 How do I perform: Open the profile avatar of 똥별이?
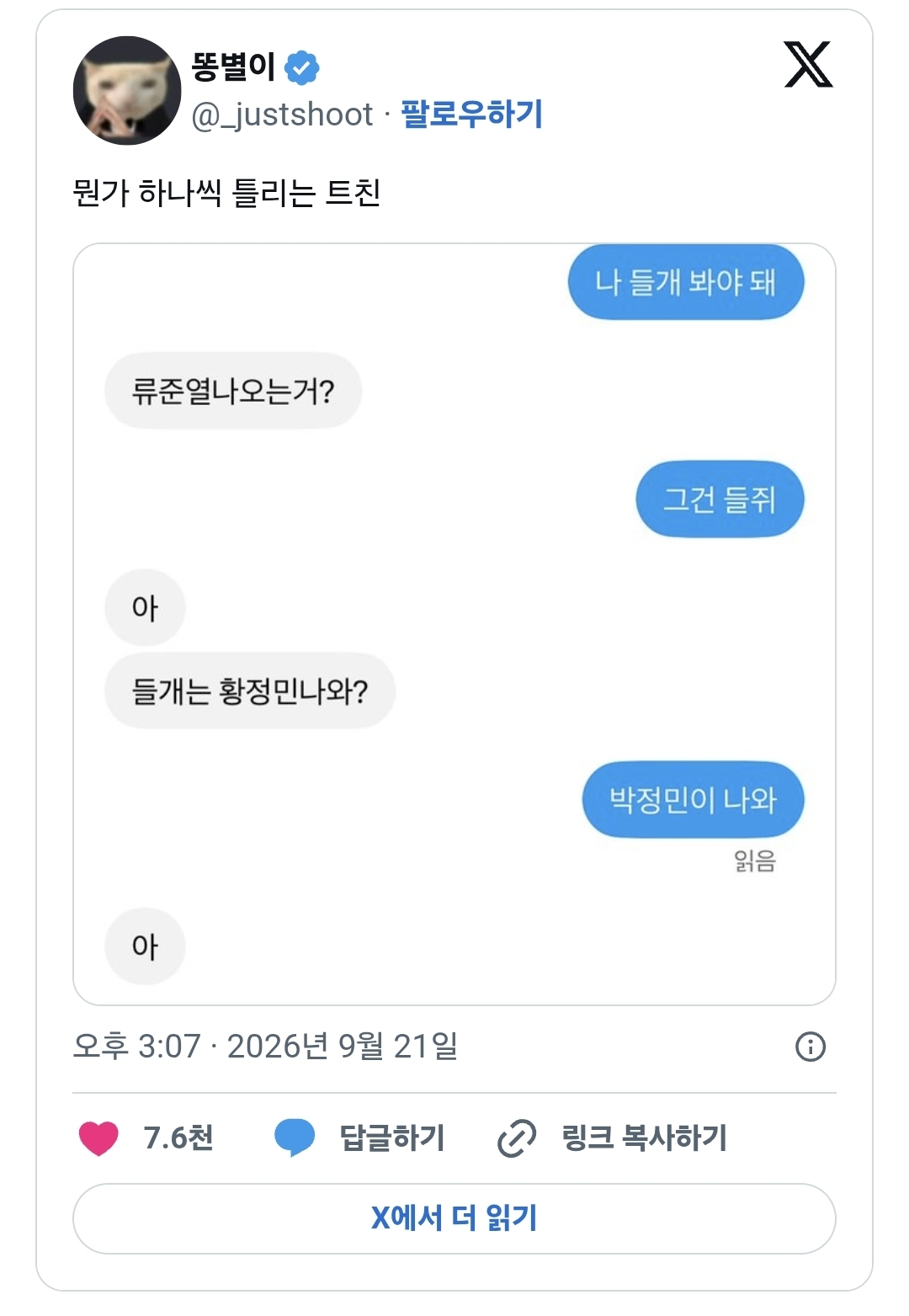click(127, 91)
